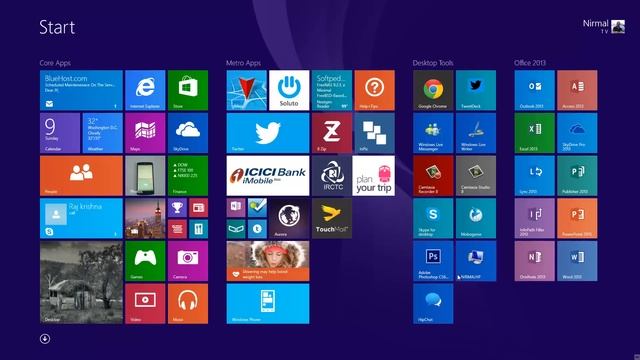Show all apps with the down arrow
Image resolution: width=640 pixels, height=360 pixels.
click(x=45, y=339)
